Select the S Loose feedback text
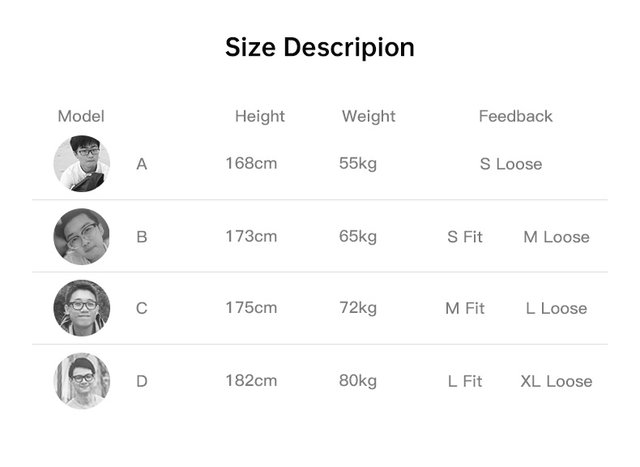The width and height of the screenshot is (640, 467). (511, 164)
